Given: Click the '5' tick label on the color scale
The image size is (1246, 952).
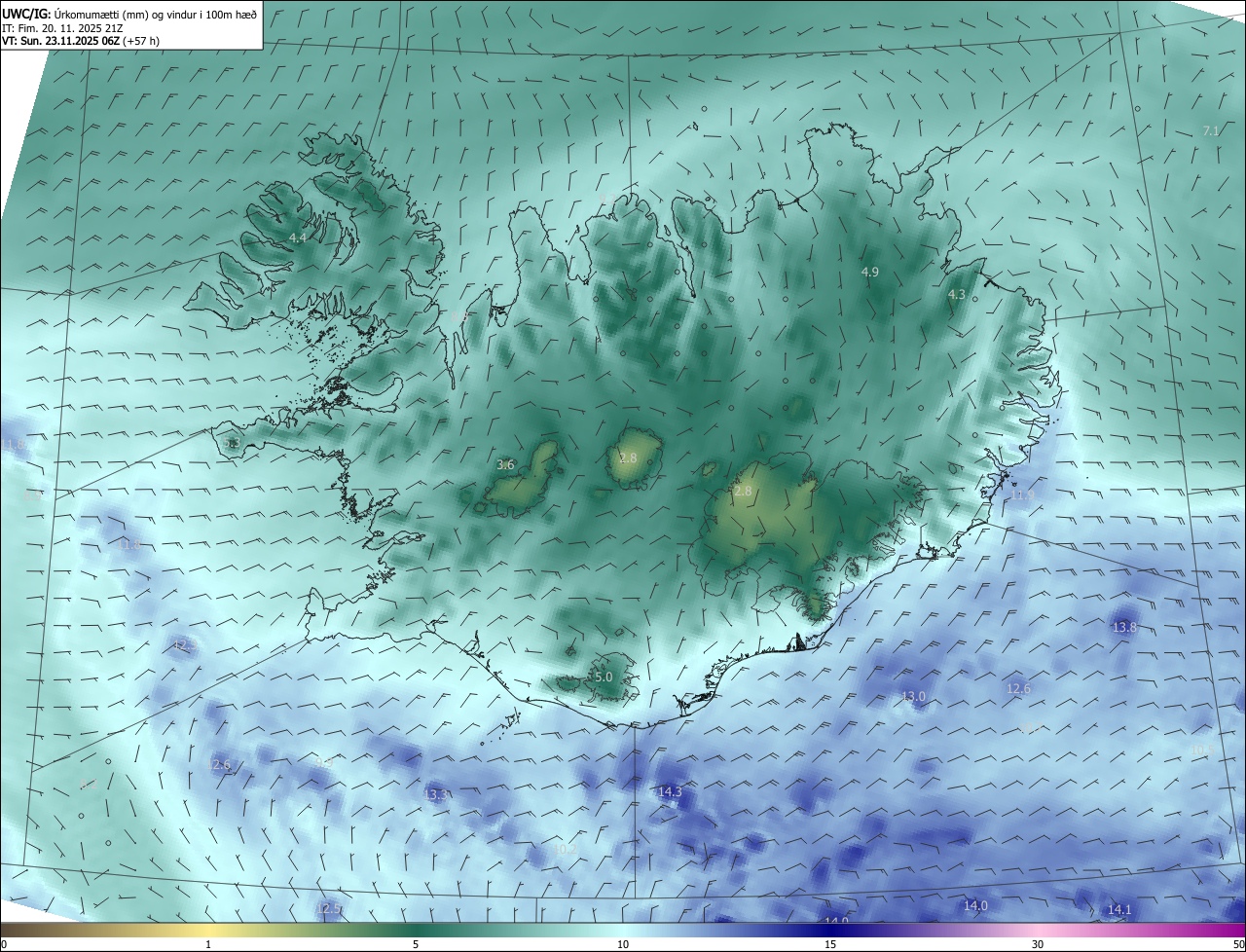Looking at the screenshot, I should pos(416,944).
